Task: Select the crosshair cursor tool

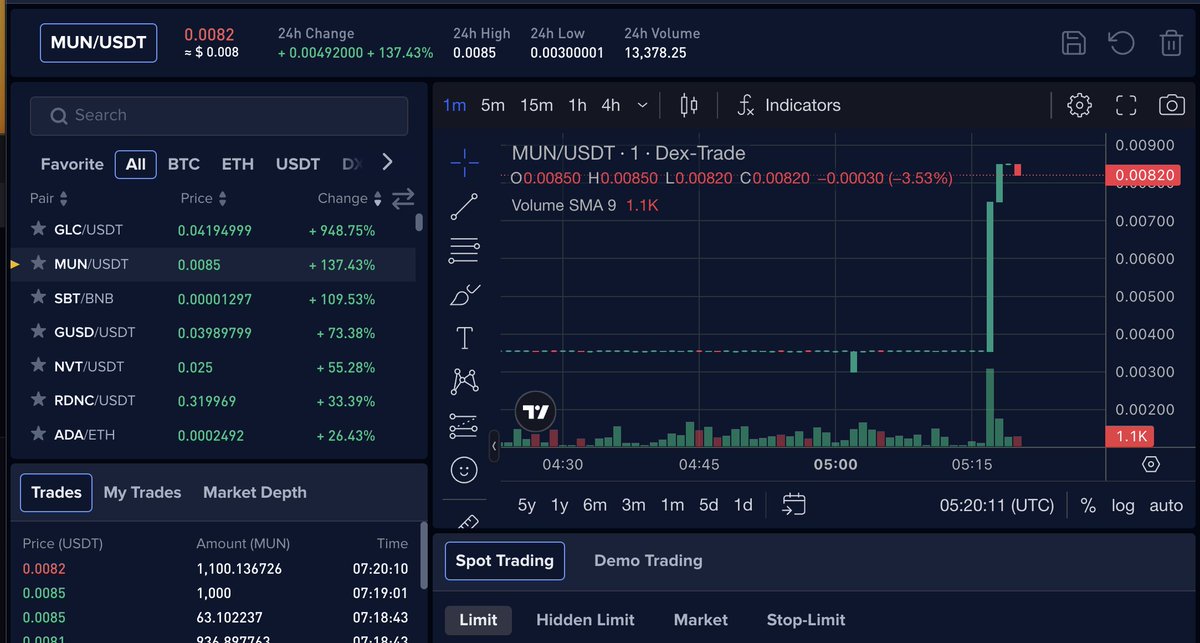Action: pos(464,162)
